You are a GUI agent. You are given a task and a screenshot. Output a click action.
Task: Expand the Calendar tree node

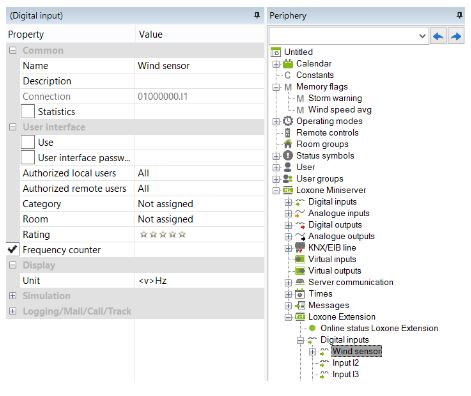coord(276,64)
